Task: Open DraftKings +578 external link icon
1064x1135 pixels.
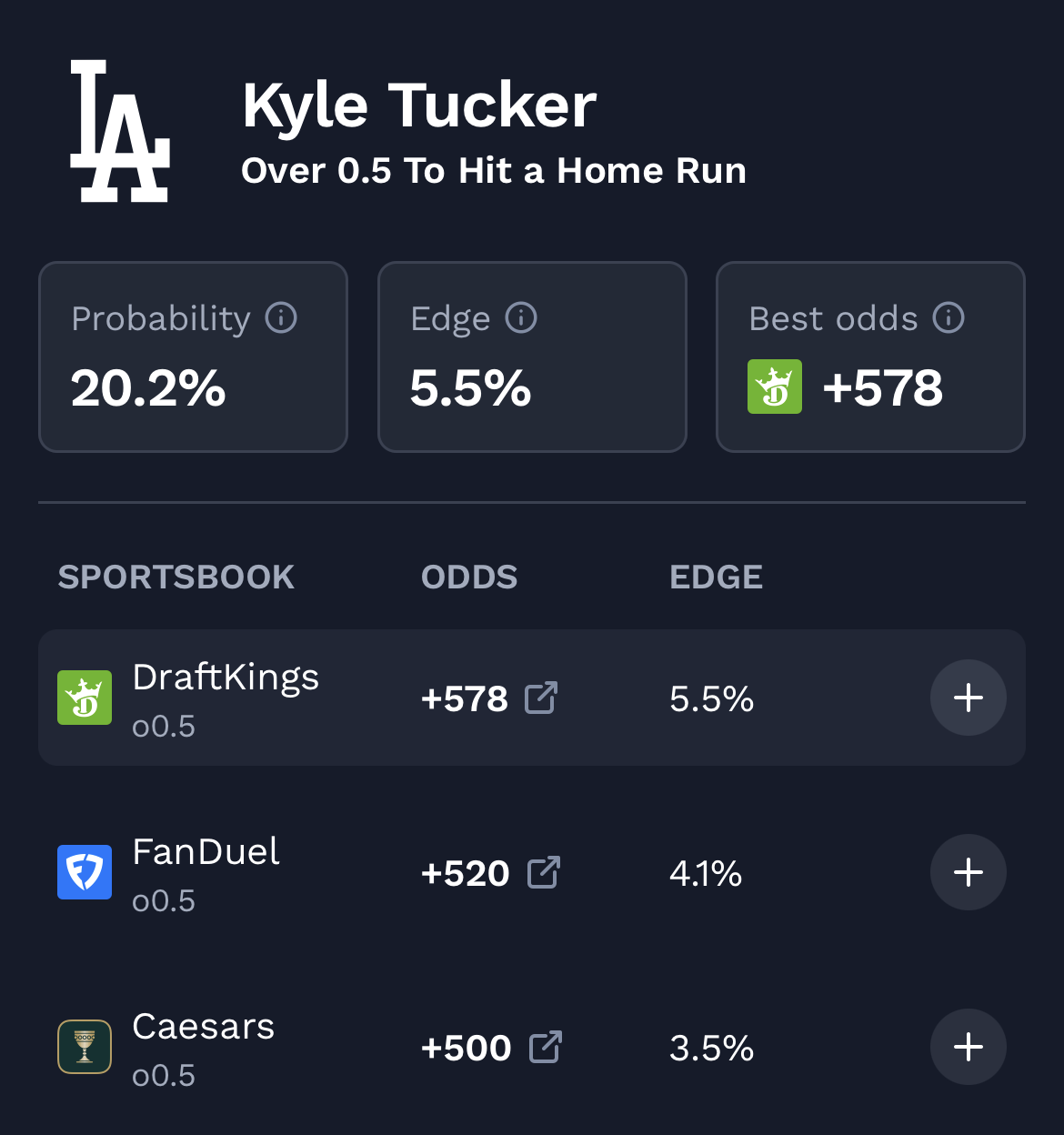Action: 541,698
